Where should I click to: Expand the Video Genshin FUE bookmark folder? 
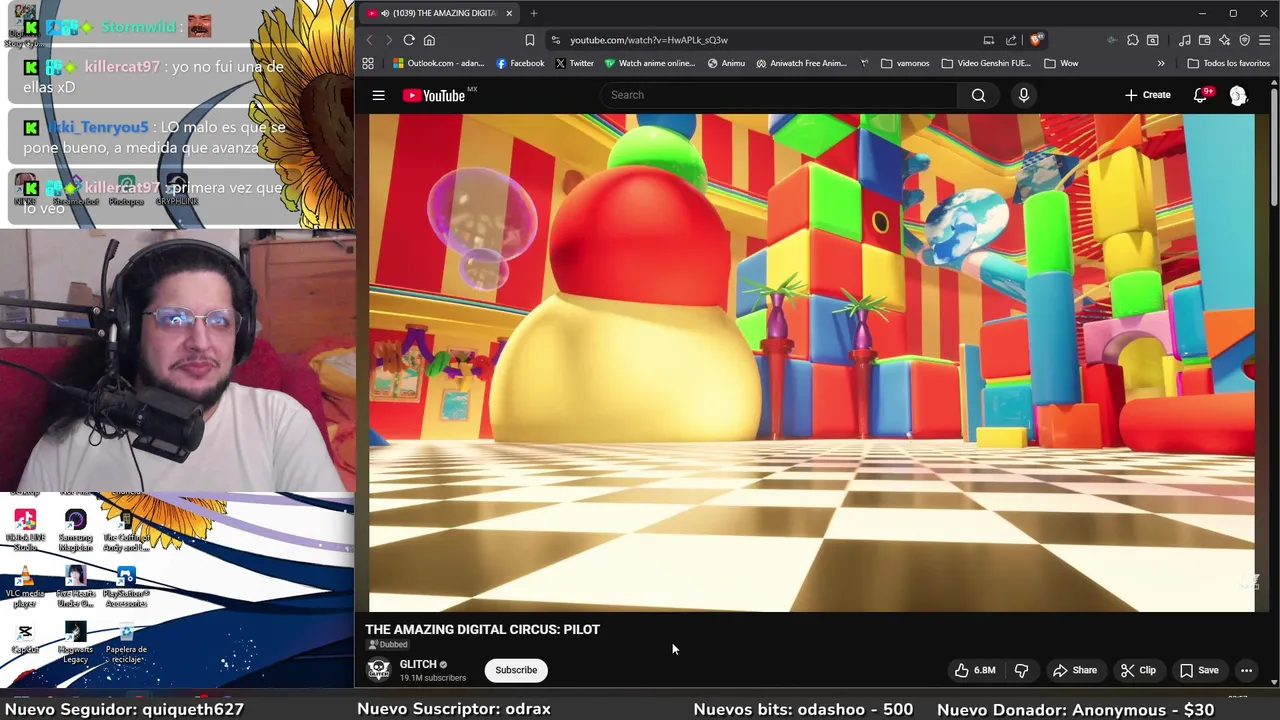[986, 63]
